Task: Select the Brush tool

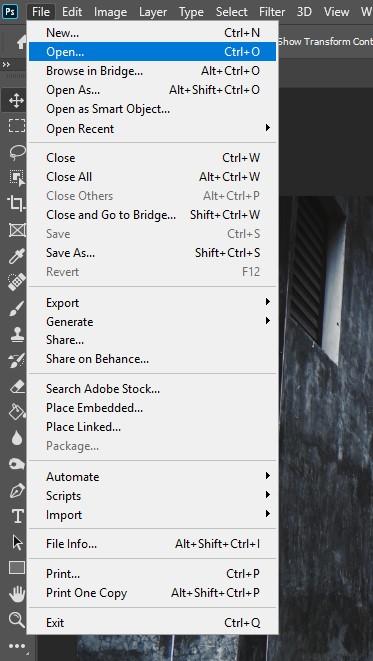Action: point(17,309)
